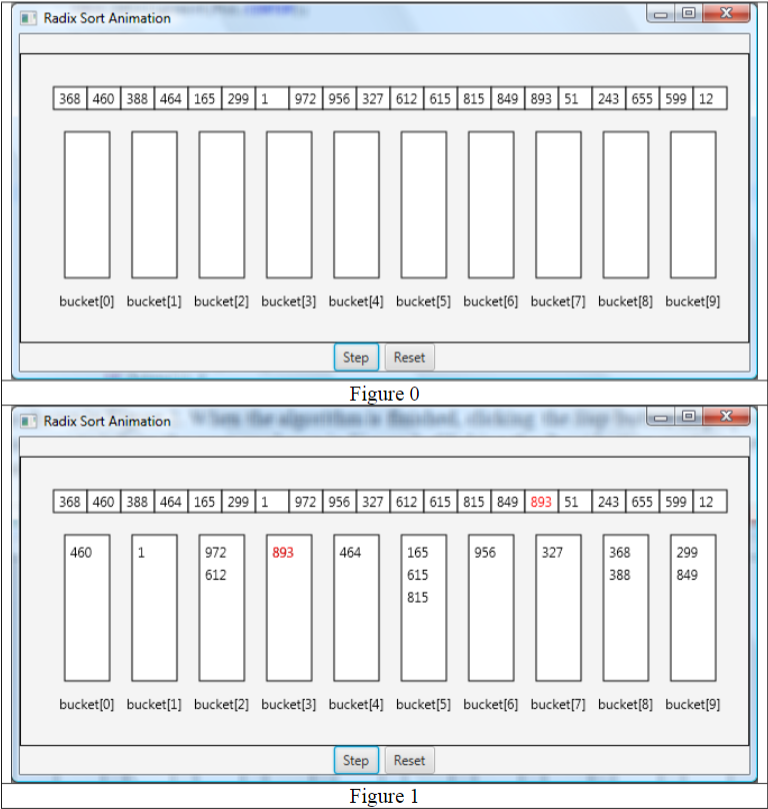
Task: Click the empty bucket[5] box in Figure 0
Action: click(x=424, y=205)
